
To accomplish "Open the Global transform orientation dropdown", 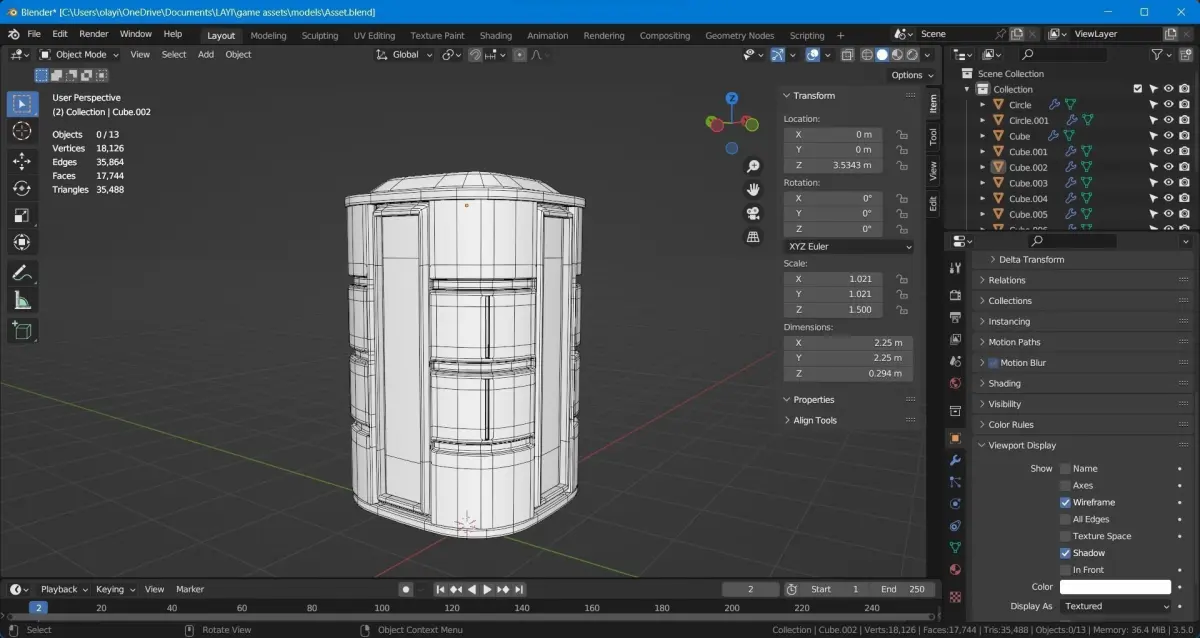I will pyautogui.click(x=405, y=54).
